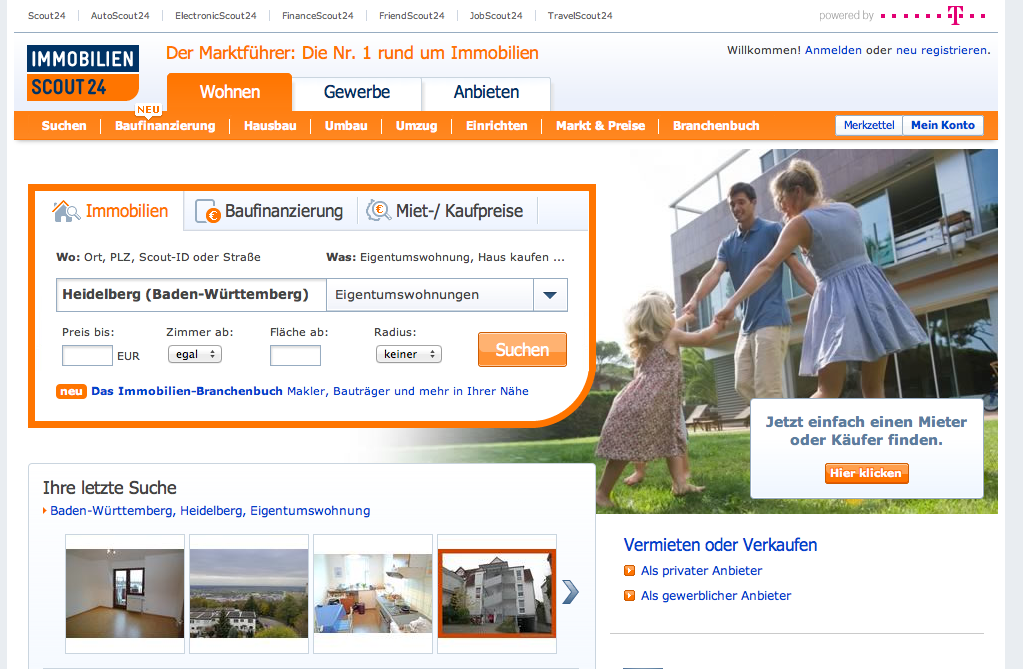Open the Scout24 top link

[x=46, y=16]
